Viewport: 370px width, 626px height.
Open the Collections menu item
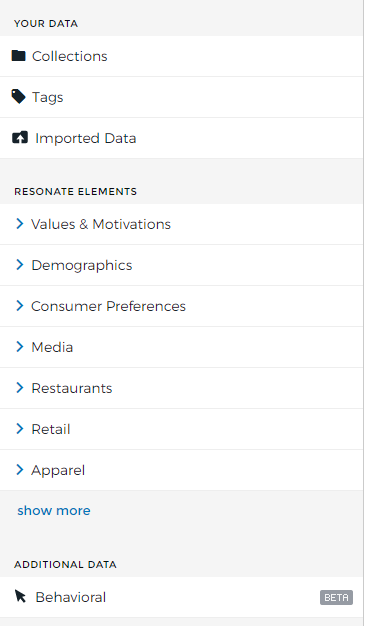click(x=181, y=56)
